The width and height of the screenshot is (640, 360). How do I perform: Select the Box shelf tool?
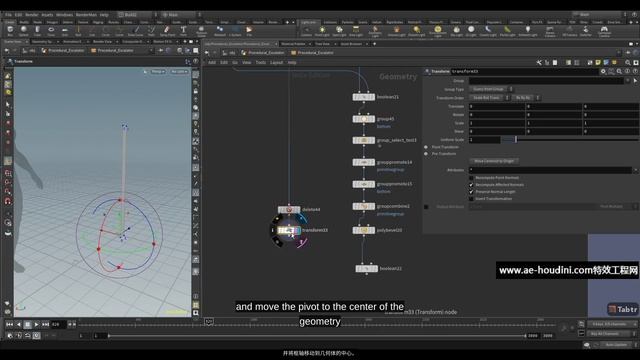click(10, 31)
